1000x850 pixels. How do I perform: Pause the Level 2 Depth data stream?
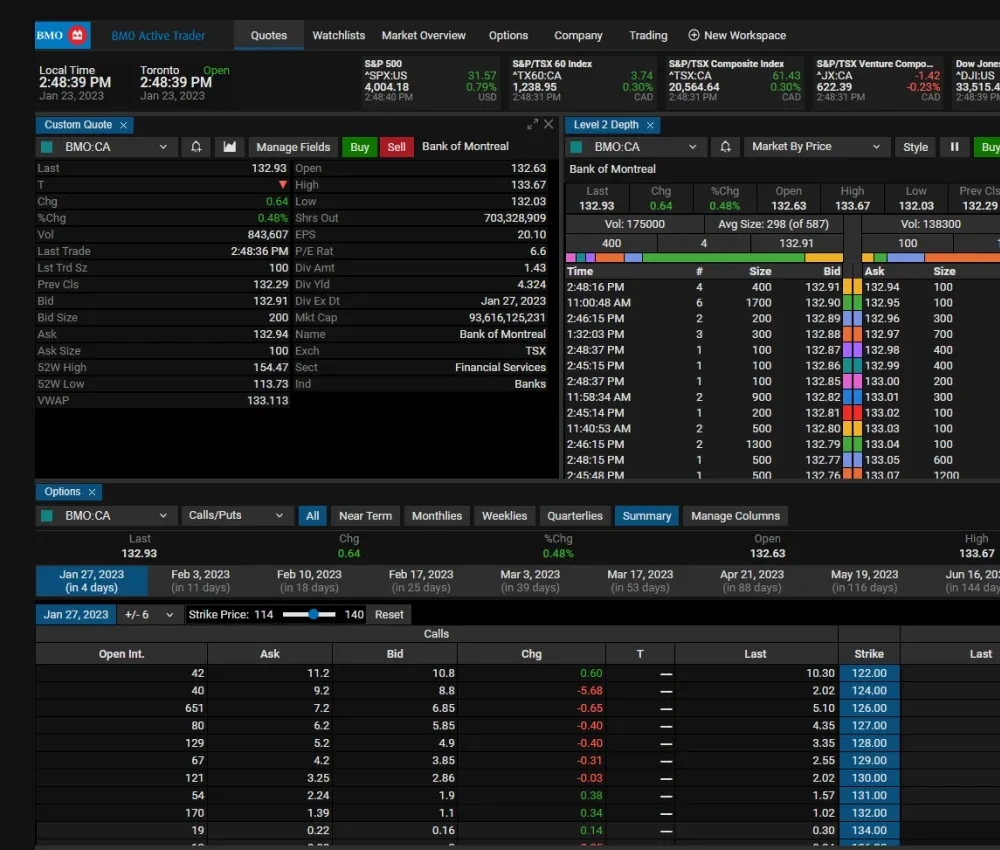click(x=954, y=147)
